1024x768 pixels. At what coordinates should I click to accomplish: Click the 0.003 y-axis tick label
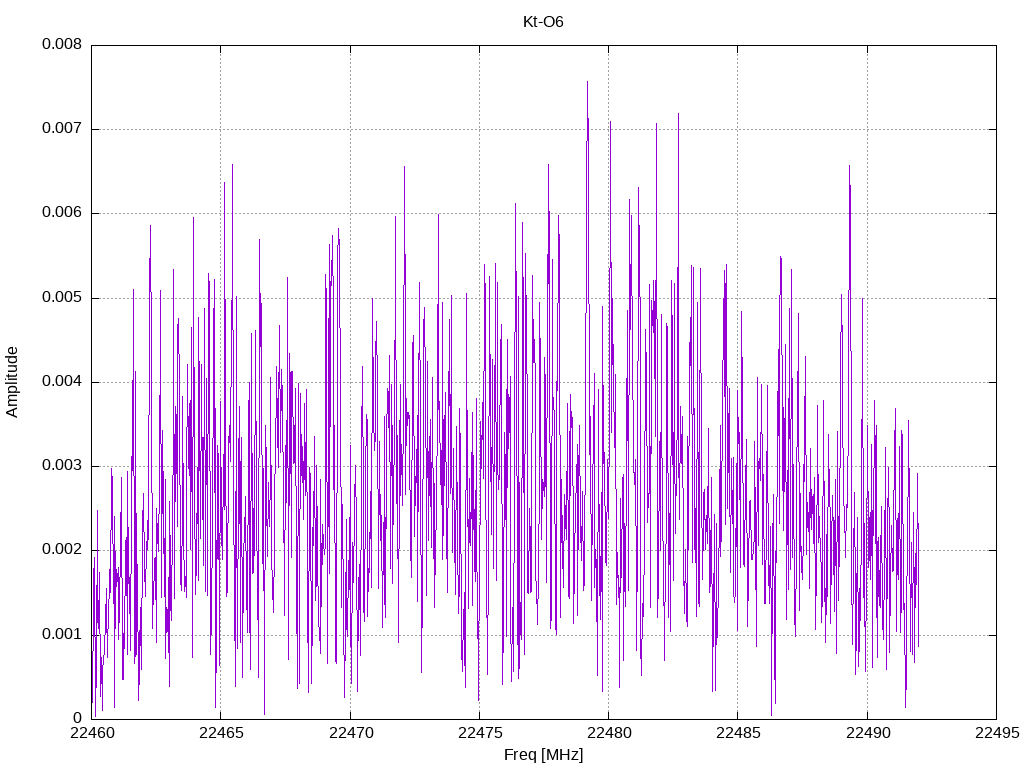[x=62, y=466]
